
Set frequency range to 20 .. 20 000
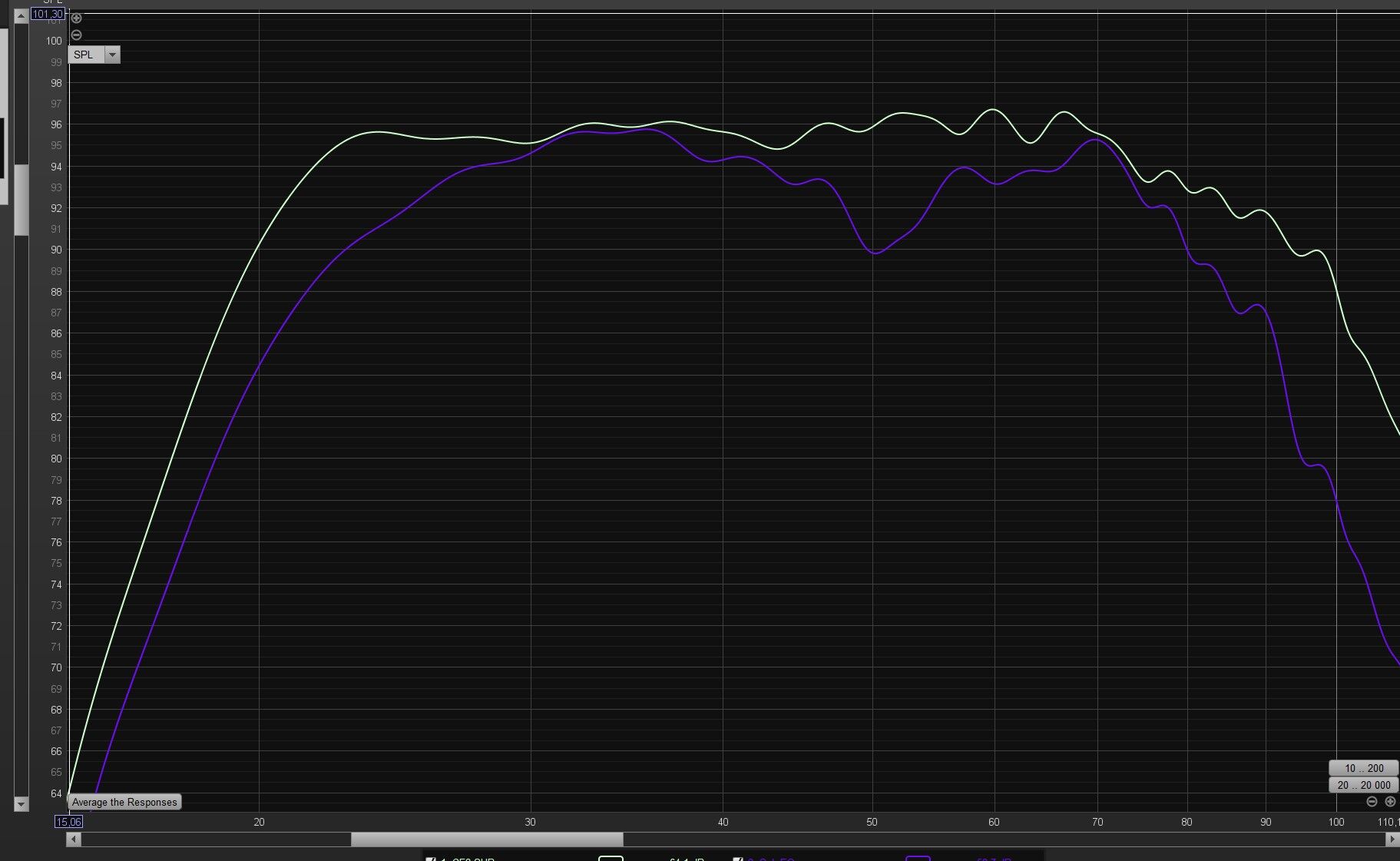pyautogui.click(x=1364, y=785)
